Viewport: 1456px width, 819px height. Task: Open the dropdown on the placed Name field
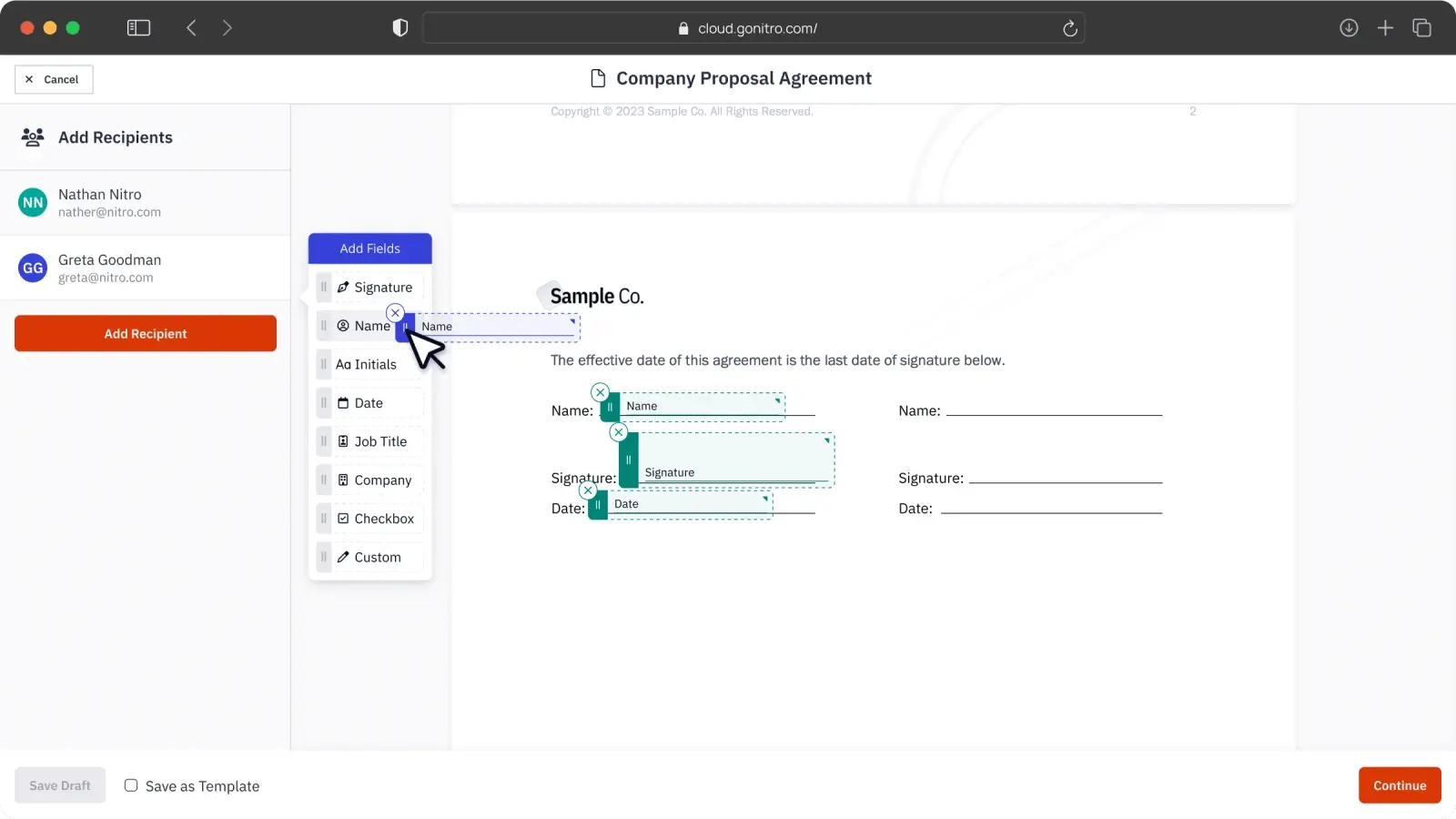(778, 401)
